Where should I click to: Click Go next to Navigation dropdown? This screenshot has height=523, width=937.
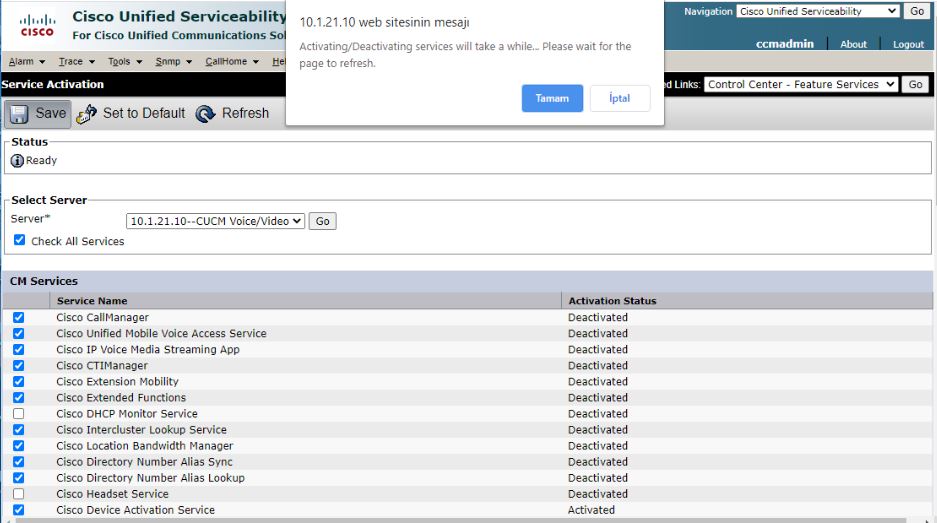(917, 11)
